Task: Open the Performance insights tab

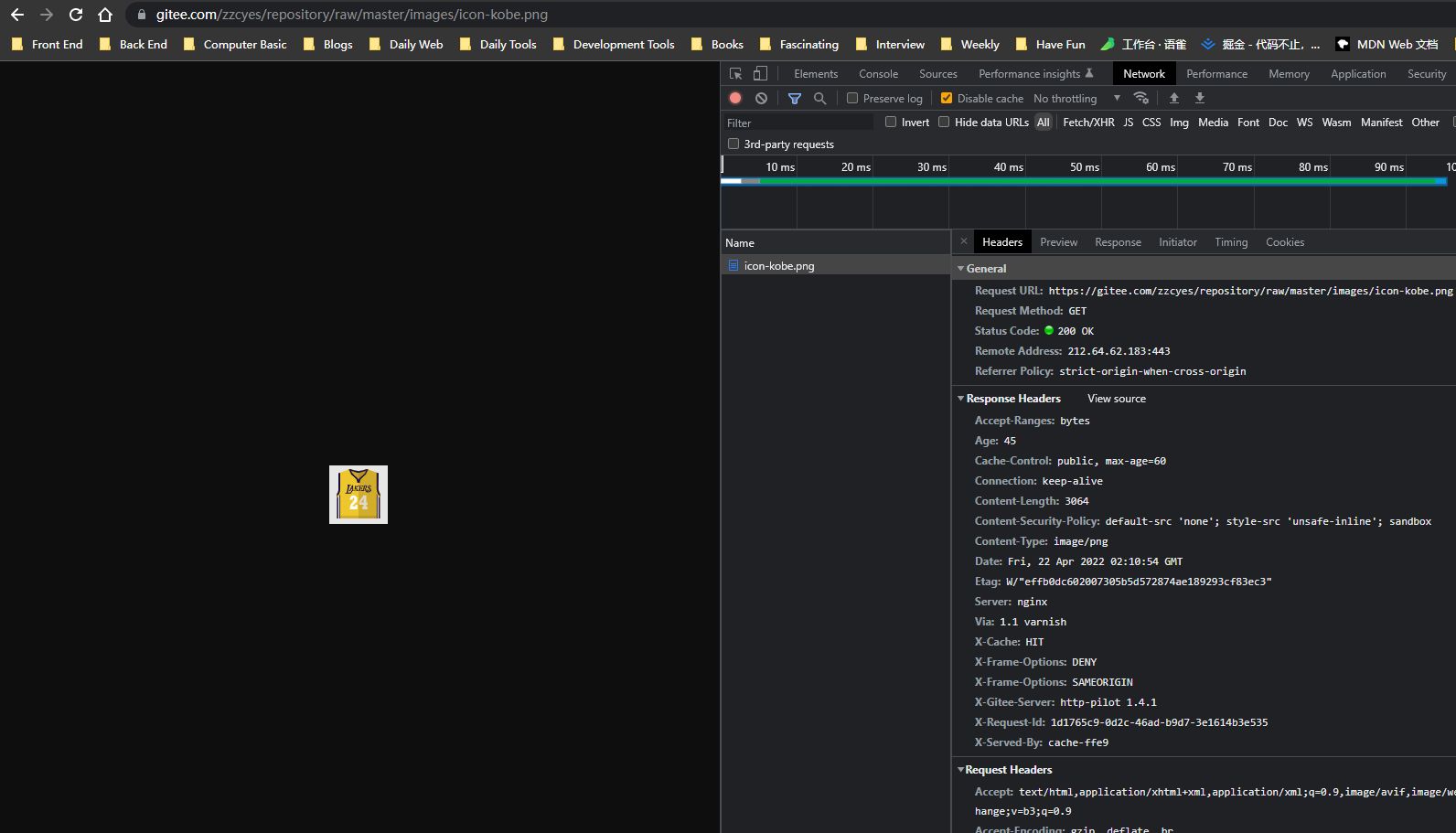Action: (1035, 74)
